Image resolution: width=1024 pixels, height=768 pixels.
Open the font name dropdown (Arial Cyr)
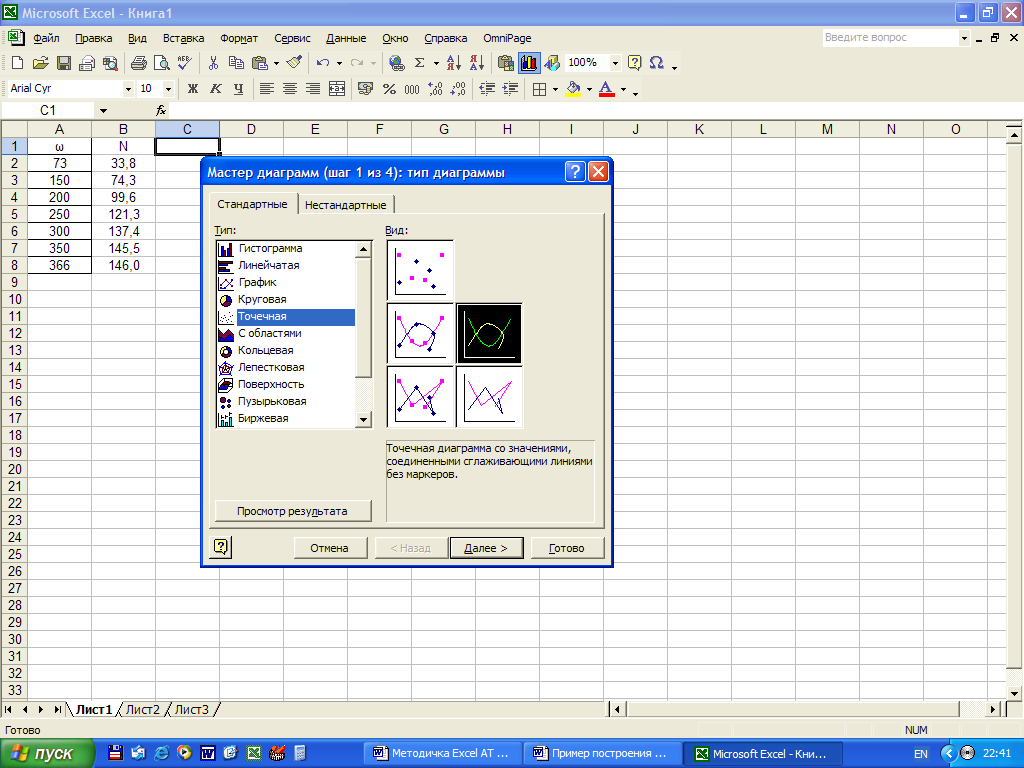128,89
